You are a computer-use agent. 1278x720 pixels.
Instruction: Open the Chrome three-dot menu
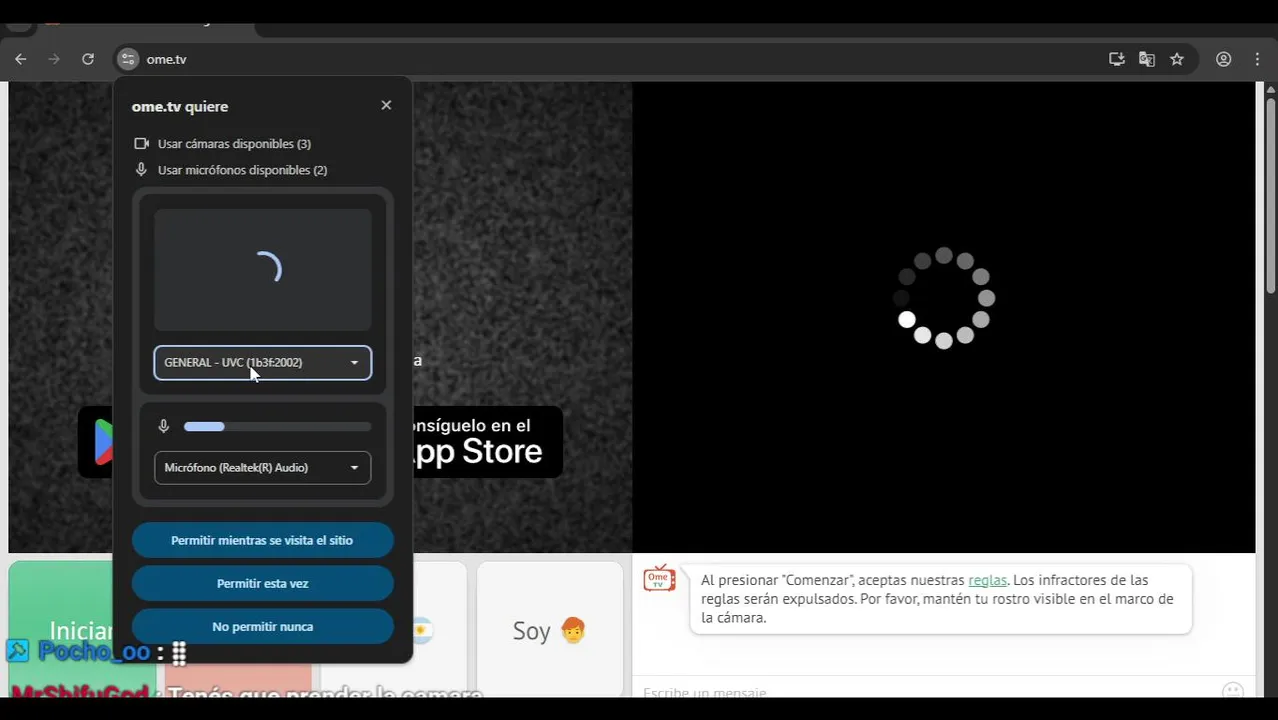pos(1257,59)
